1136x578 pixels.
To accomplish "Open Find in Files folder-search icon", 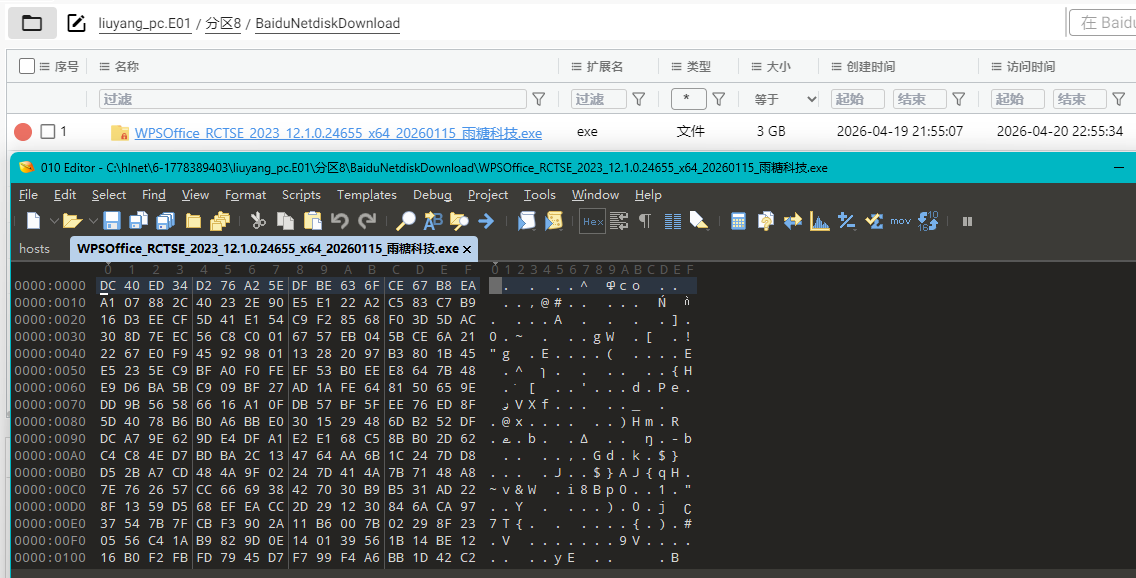I will coord(459,221).
